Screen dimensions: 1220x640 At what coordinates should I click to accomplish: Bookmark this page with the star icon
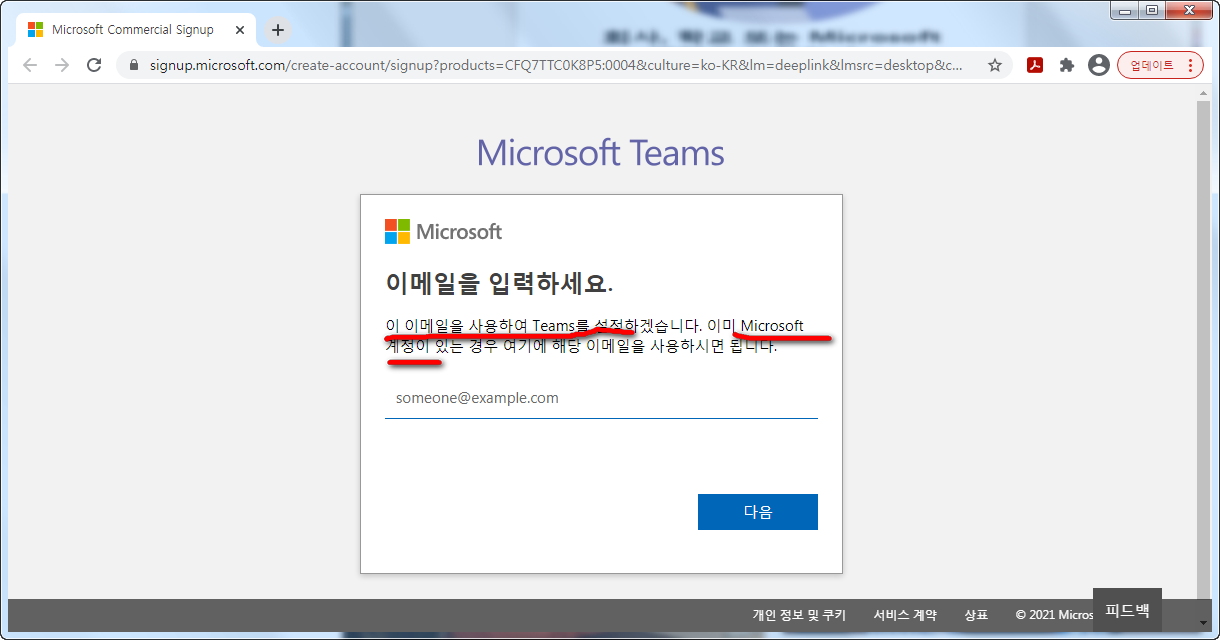pos(995,65)
